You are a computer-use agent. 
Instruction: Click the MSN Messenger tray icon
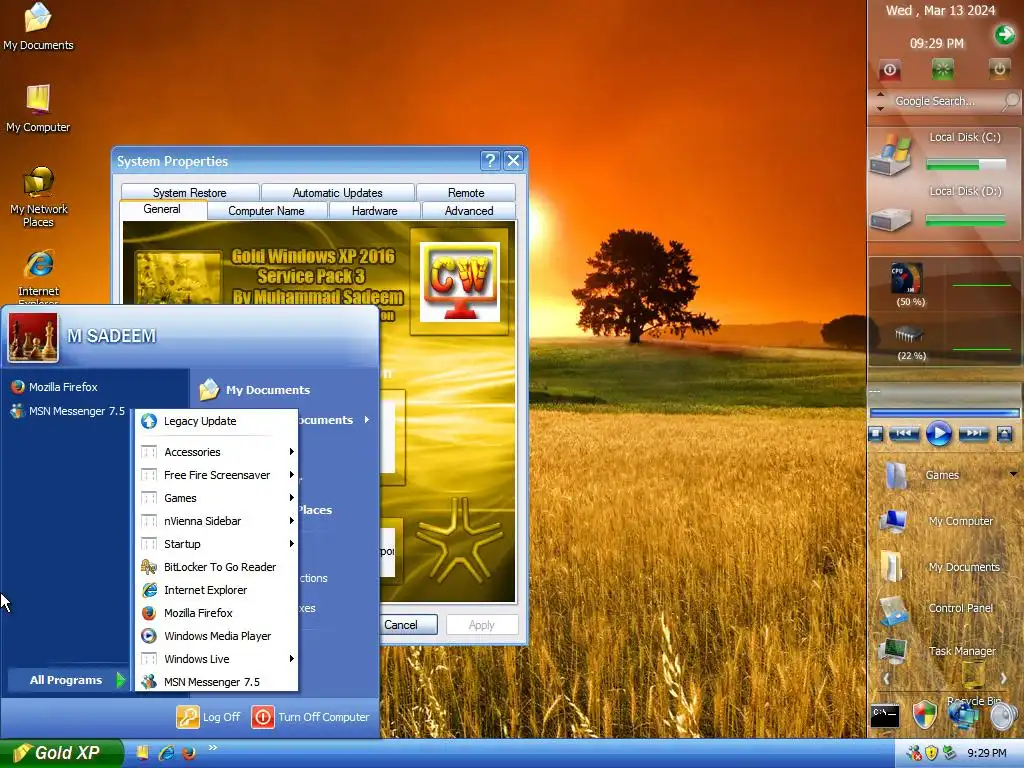click(x=914, y=753)
